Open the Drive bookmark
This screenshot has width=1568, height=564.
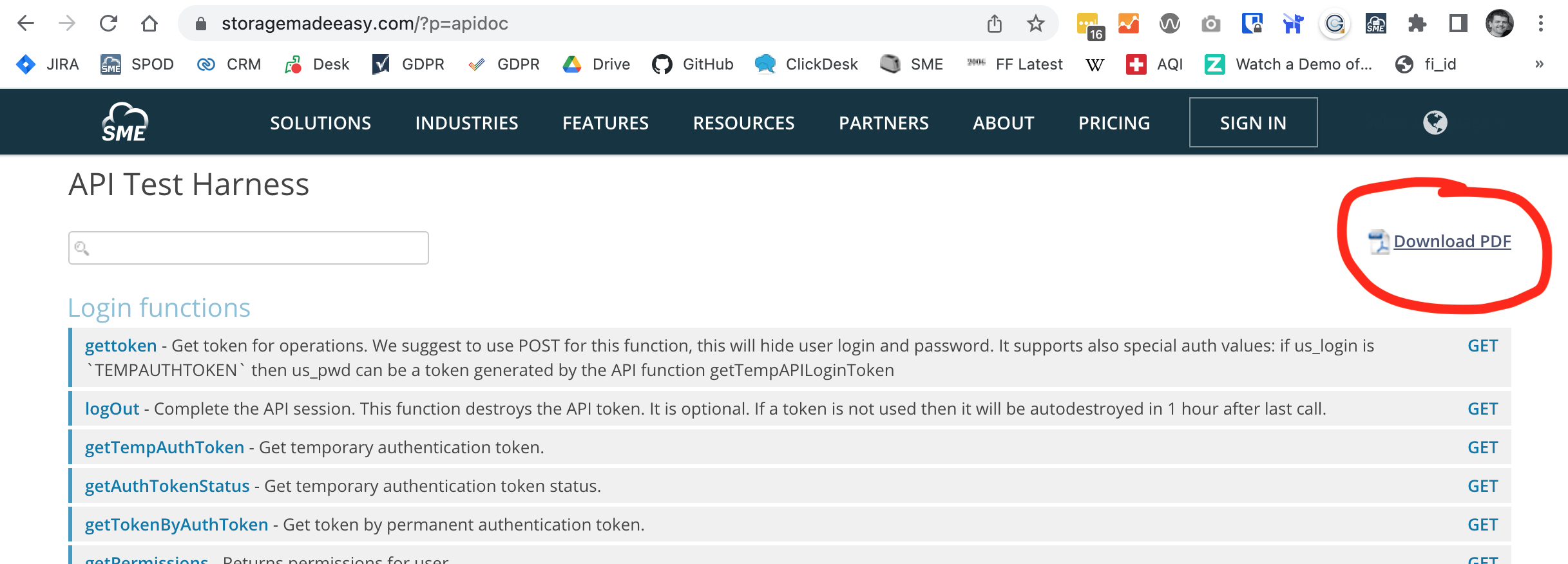[597, 64]
